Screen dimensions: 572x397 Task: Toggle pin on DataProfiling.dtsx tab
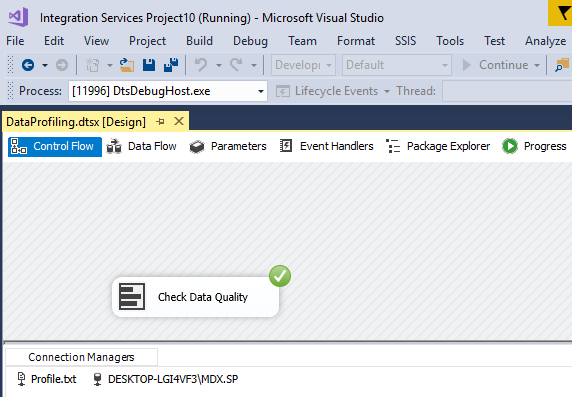coord(160,122)
